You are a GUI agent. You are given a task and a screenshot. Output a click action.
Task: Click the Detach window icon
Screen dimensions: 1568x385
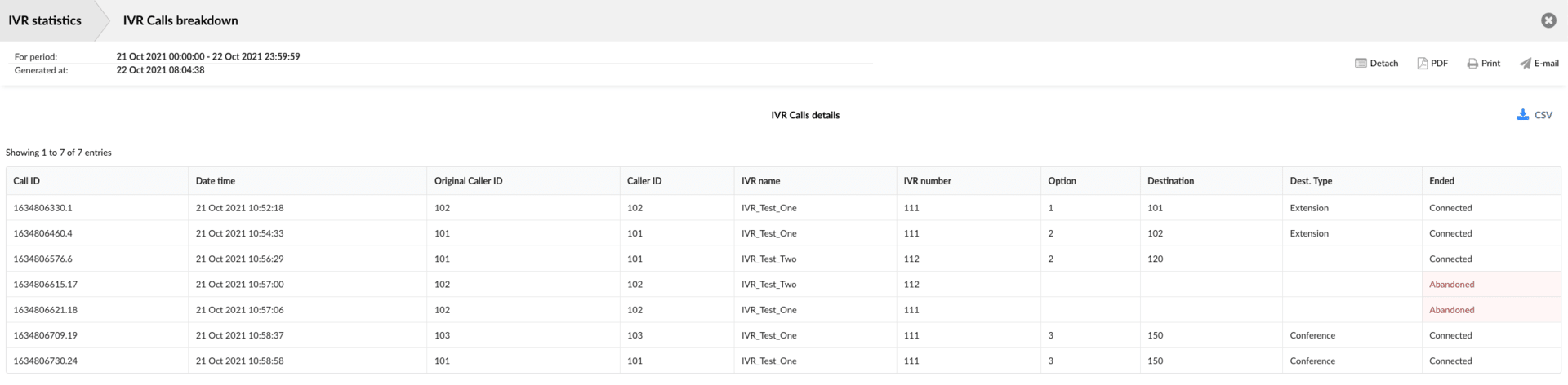[1361, 64]
